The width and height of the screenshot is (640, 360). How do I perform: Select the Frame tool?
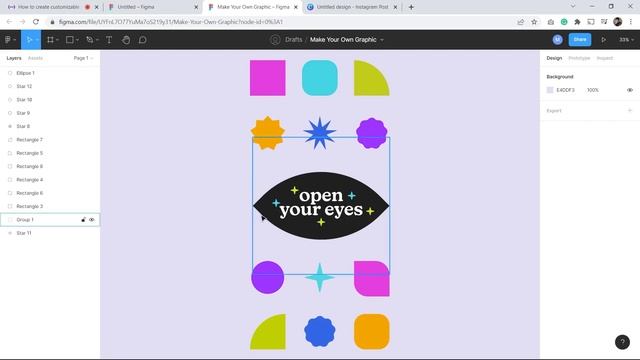tap(50, 40)
